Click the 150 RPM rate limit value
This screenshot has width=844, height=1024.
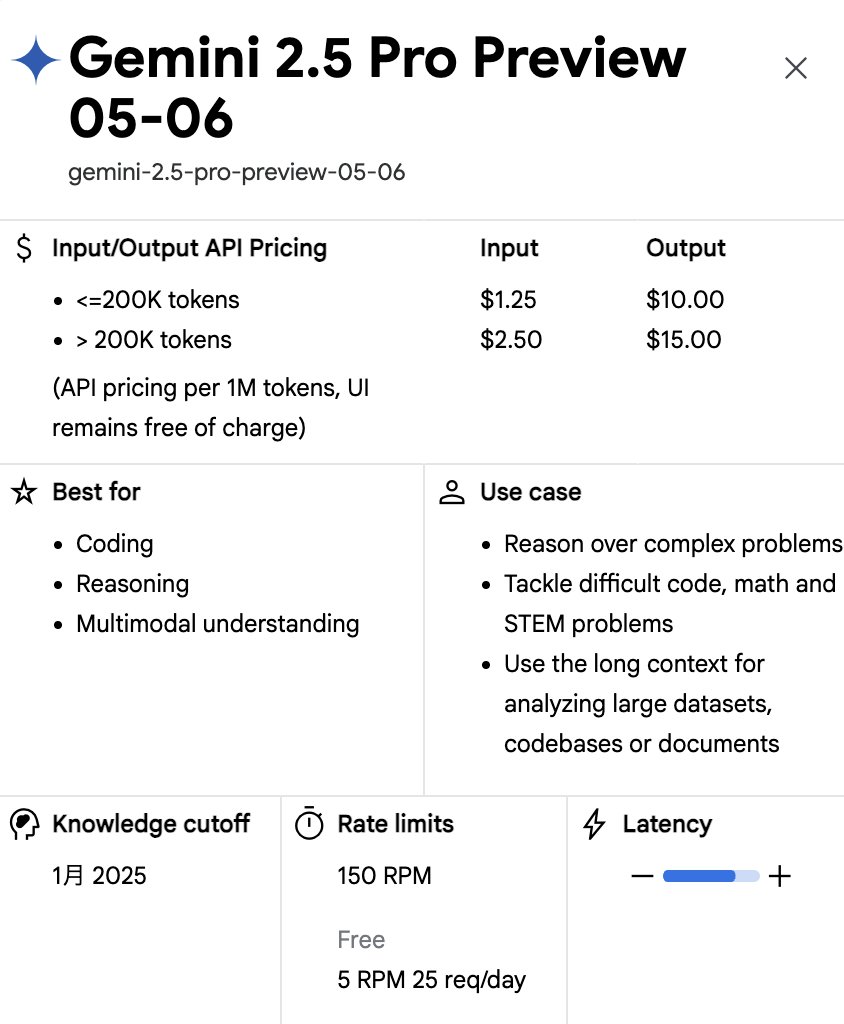click(384, 876)
